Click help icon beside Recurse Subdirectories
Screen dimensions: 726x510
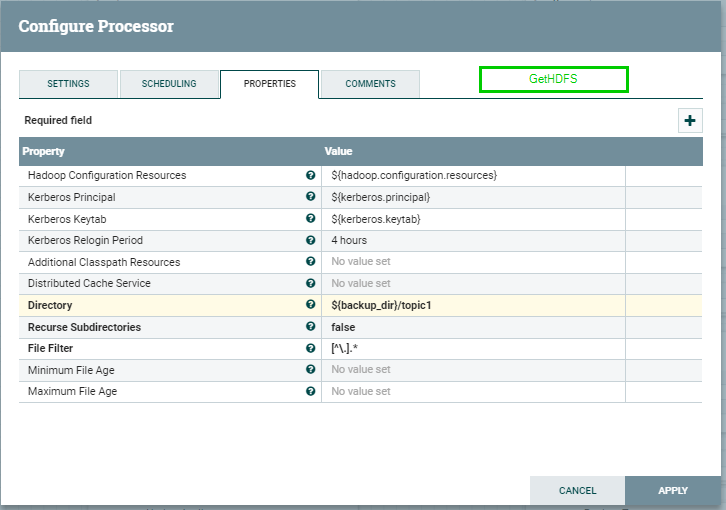310,327
